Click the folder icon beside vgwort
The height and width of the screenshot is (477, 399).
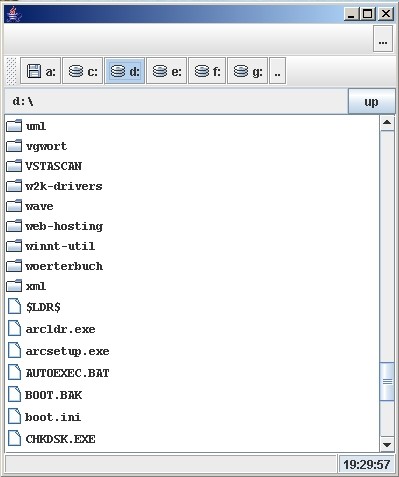click(14, 146)
